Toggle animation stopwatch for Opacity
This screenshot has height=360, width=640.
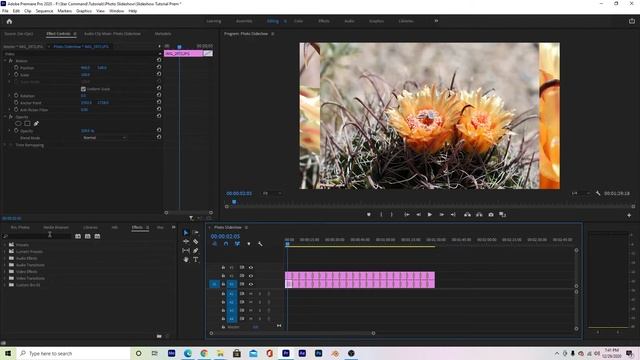[16, 131]
